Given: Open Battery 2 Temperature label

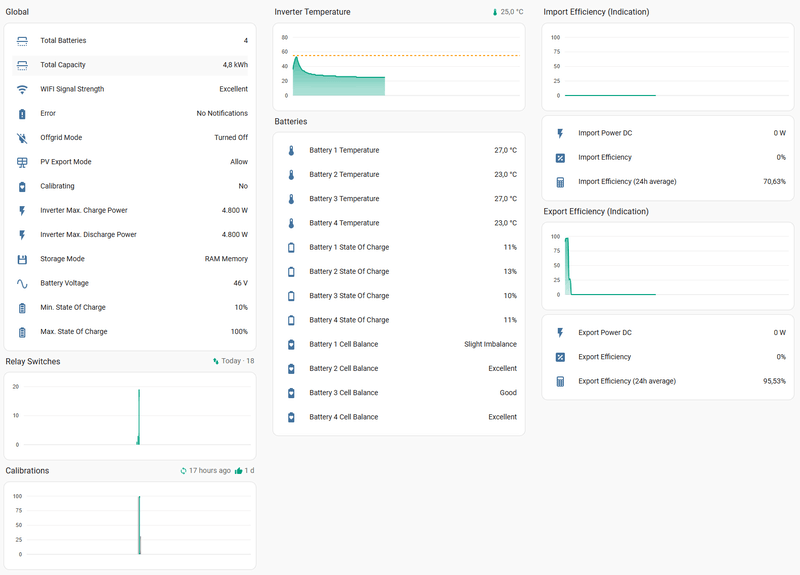Looking at the screenshot, I should coord(344,174).
